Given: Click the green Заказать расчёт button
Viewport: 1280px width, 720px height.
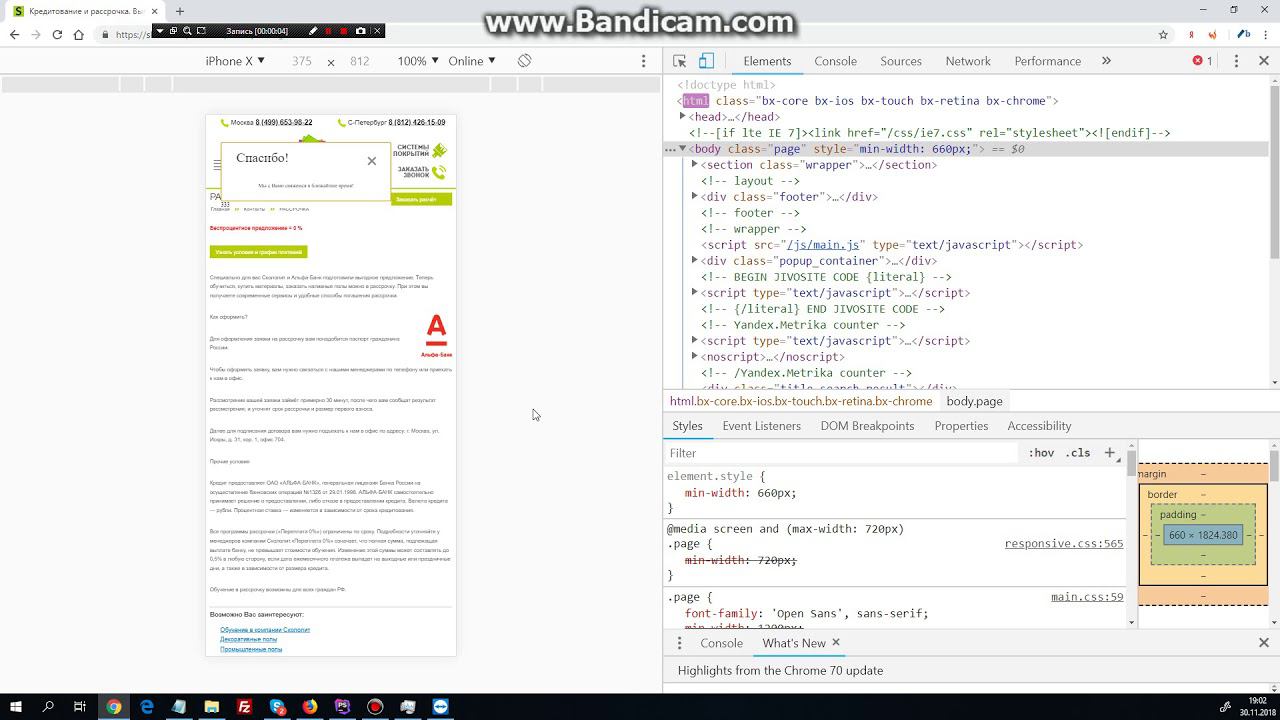Looking at the screenshot, I should [x=421, y=199].
